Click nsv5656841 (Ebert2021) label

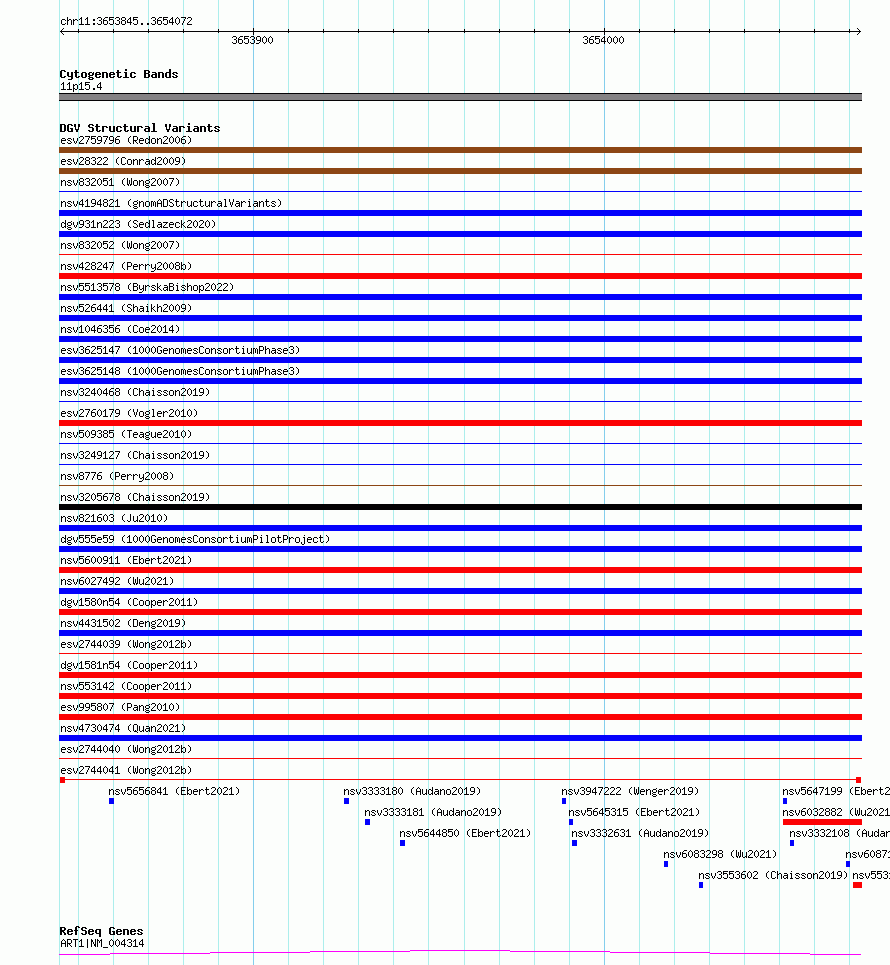tap(174, 791)
